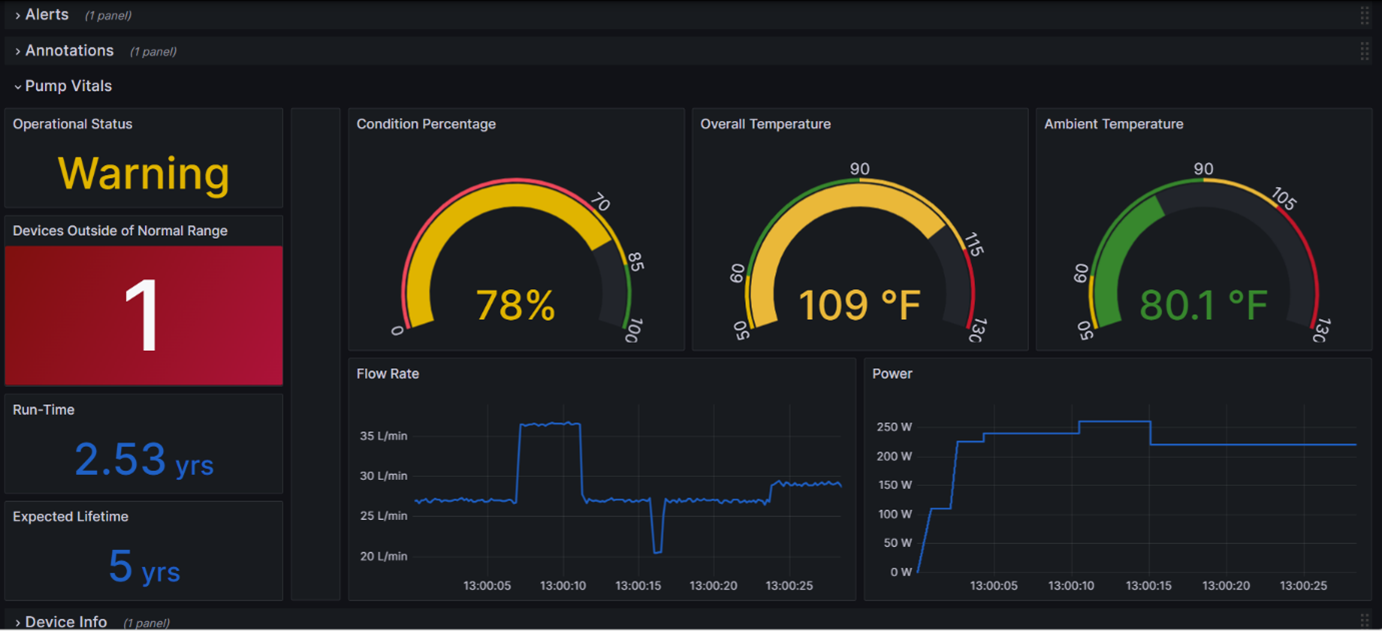This screenshot has height=631, width=1382.
Task: Expand the Alerts row chevron
Action: coord(17,16)
